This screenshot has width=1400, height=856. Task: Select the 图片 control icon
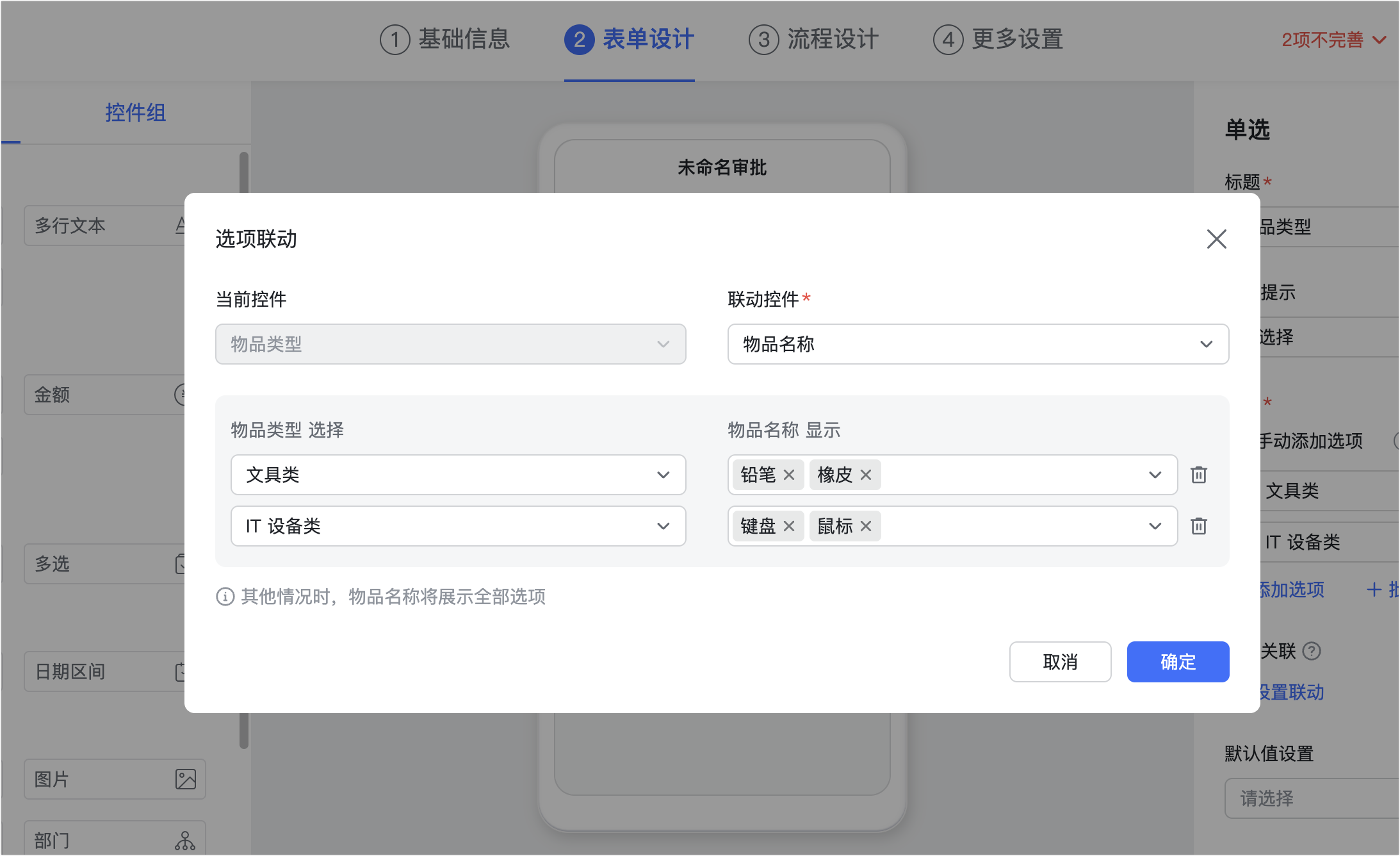185,779
